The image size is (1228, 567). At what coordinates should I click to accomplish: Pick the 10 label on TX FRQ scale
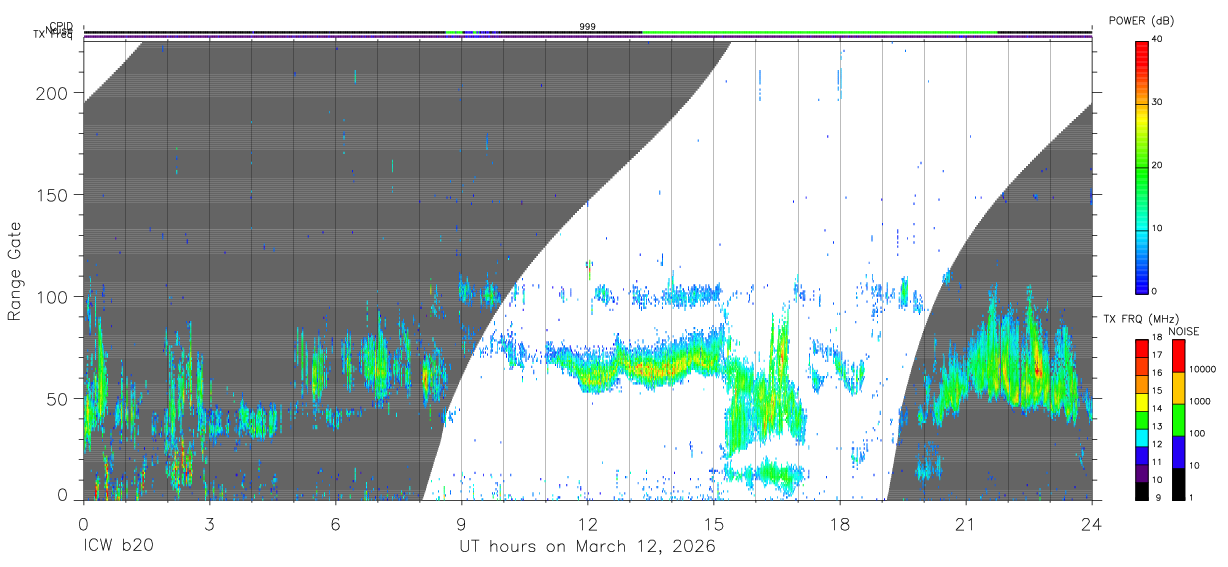(x=1156, y=480)
